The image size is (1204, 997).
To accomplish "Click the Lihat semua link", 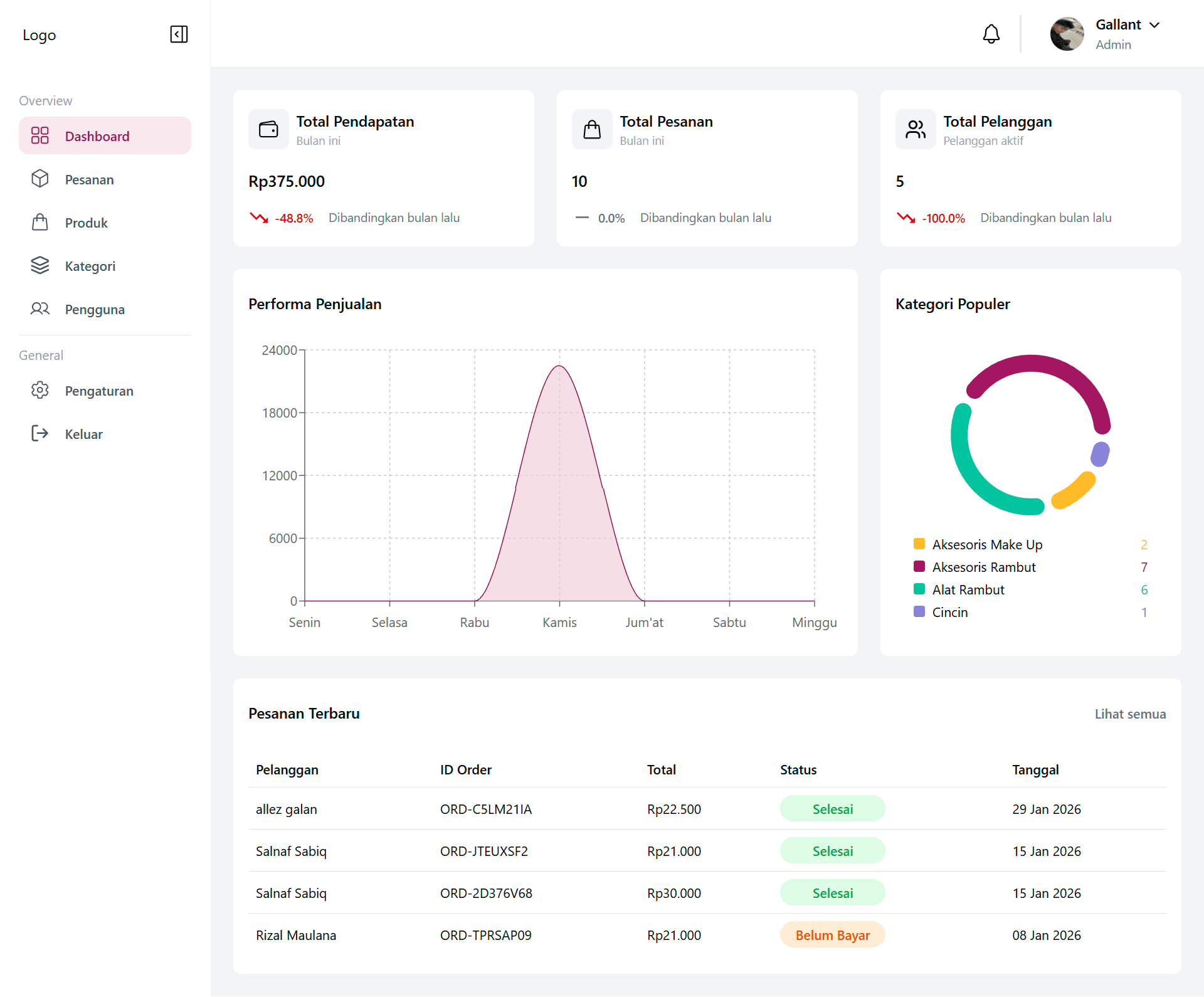I will point(1130,714).
